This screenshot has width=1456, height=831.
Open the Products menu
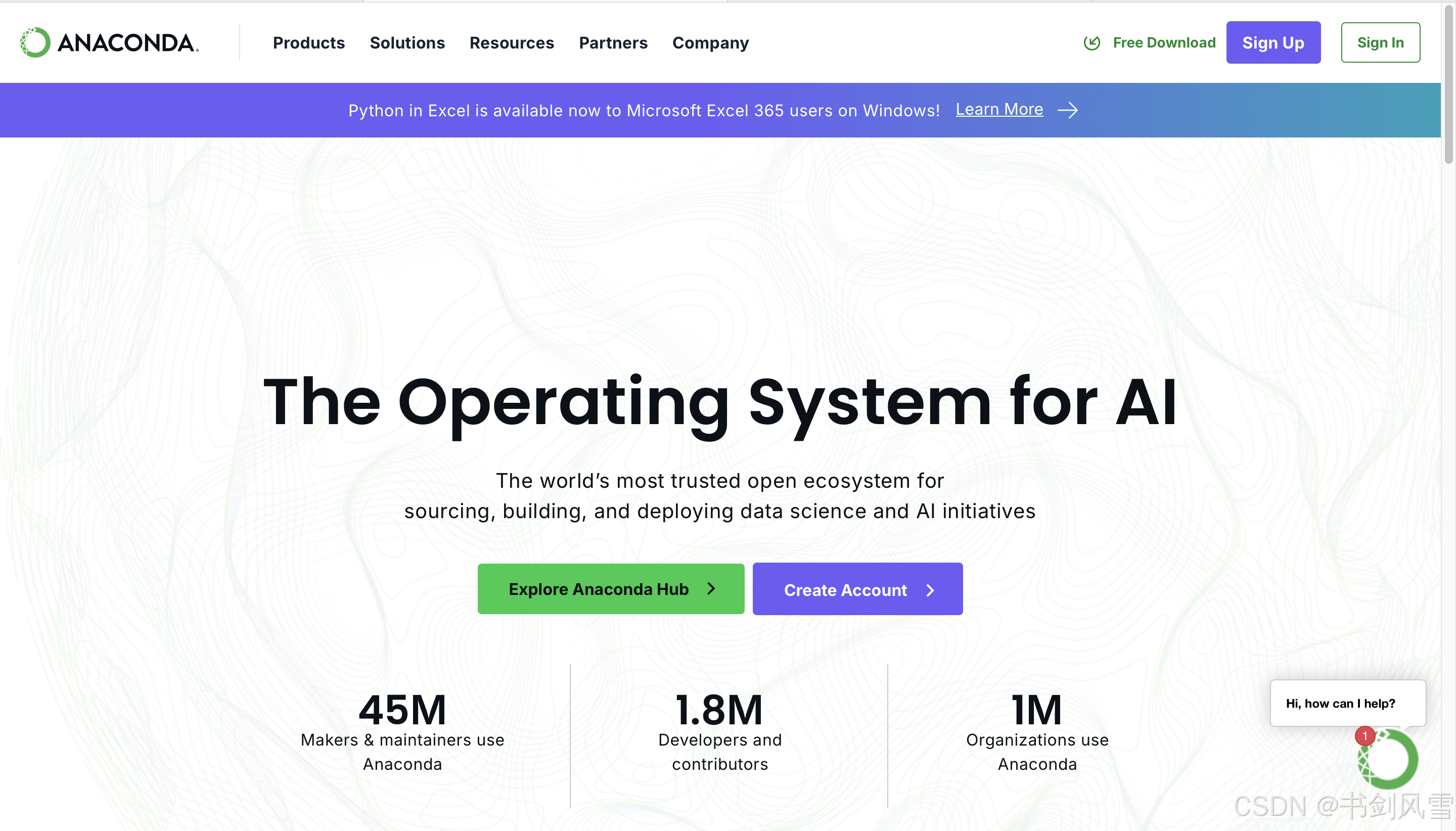click(309, 43)
